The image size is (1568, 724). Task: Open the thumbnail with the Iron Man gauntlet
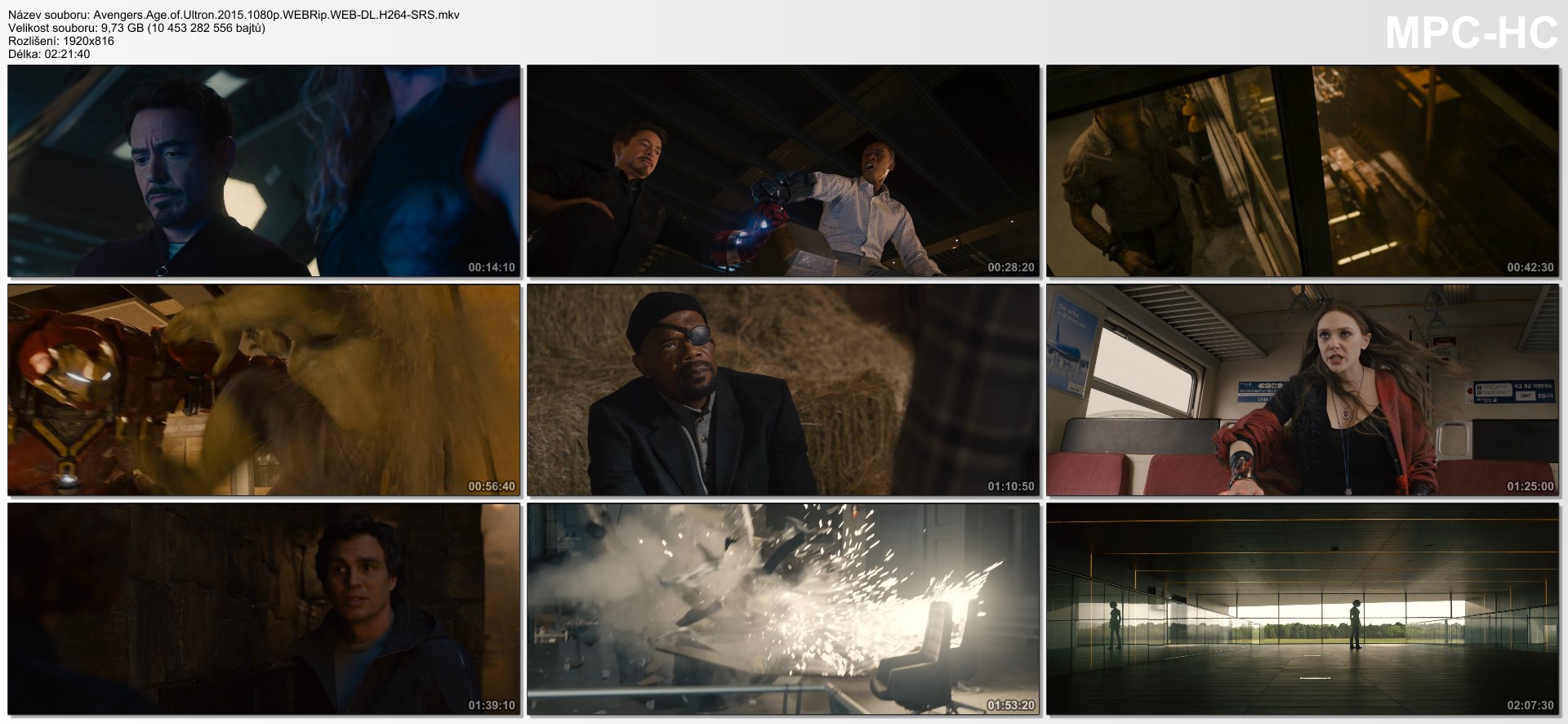pos(782,171)
